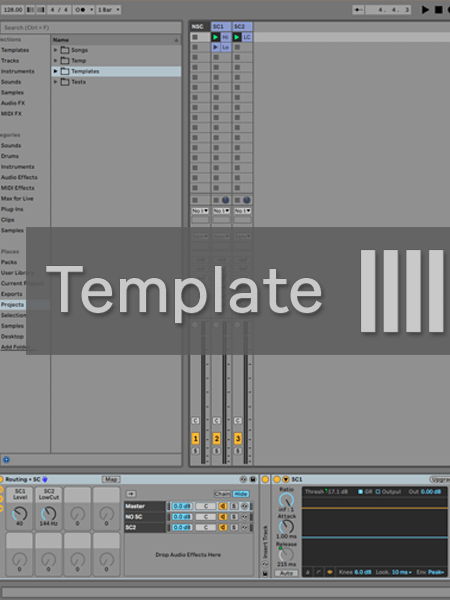This screenshot has width=450, height=600.
Task: Expand the Songs folder in browser
Action: coord(55,50)
